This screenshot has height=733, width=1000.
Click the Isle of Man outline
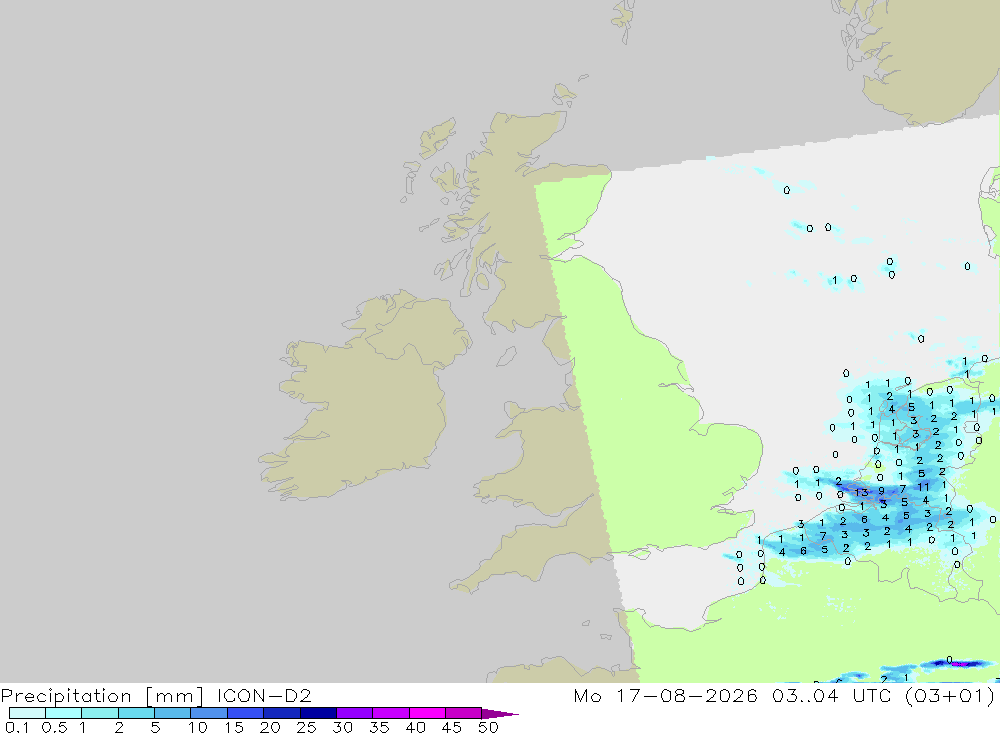pyautogui.click(x=506, y=356)
